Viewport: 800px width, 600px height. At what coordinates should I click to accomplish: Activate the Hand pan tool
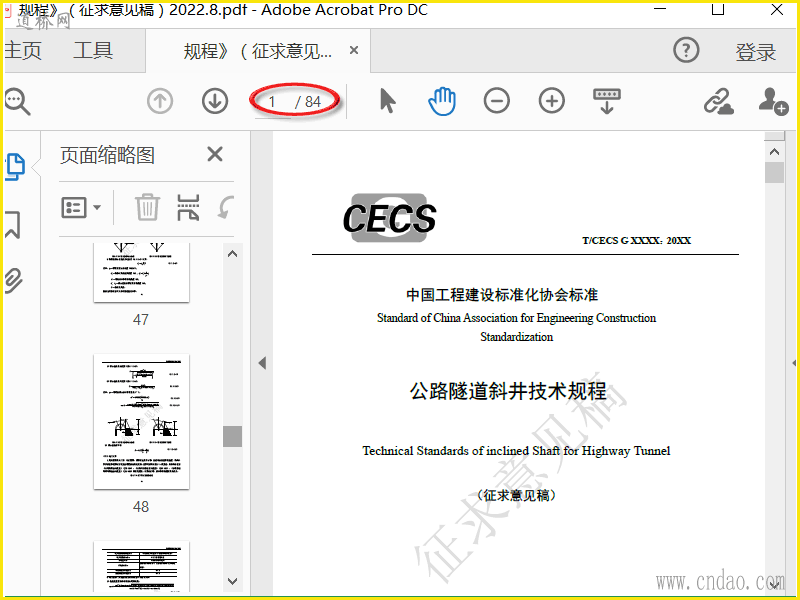tap(442, 101)
